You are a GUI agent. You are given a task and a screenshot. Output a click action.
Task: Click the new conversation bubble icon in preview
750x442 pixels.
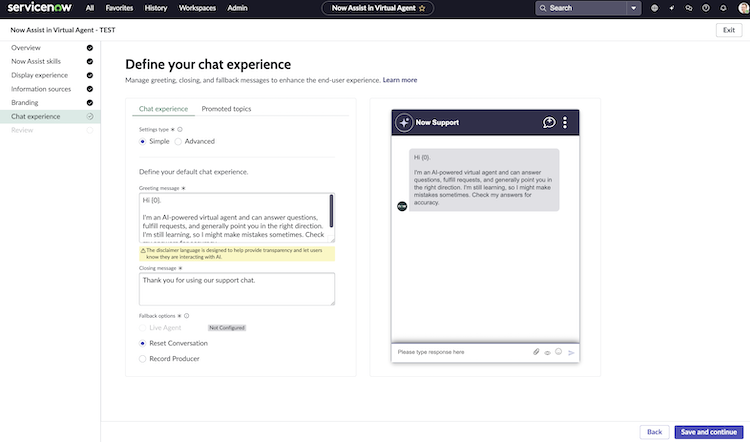(x=549, y=122)
